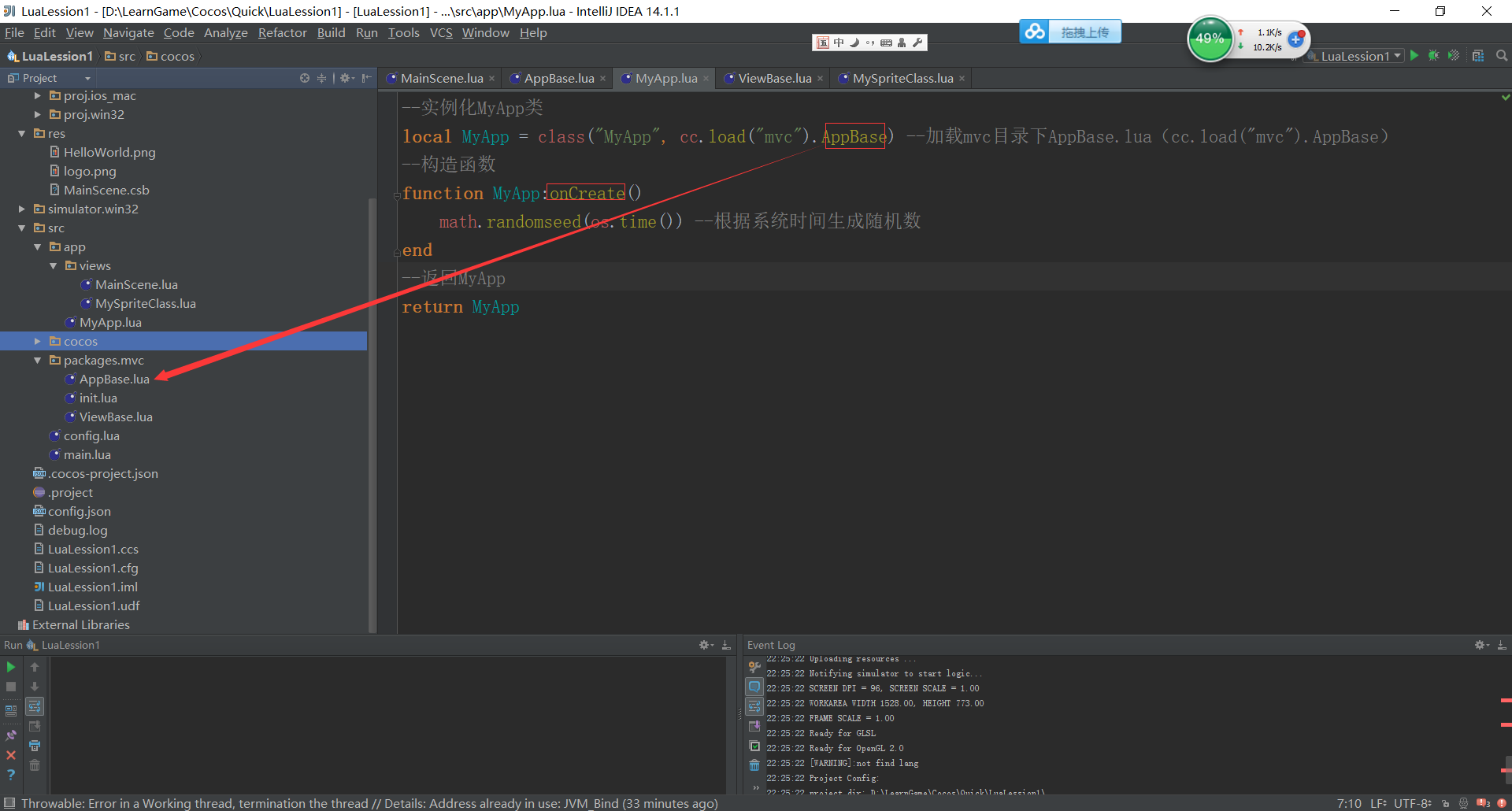The image size is (1512, 811).
Task: Select config.json in the project tree
Action: (x=79, y=511)
